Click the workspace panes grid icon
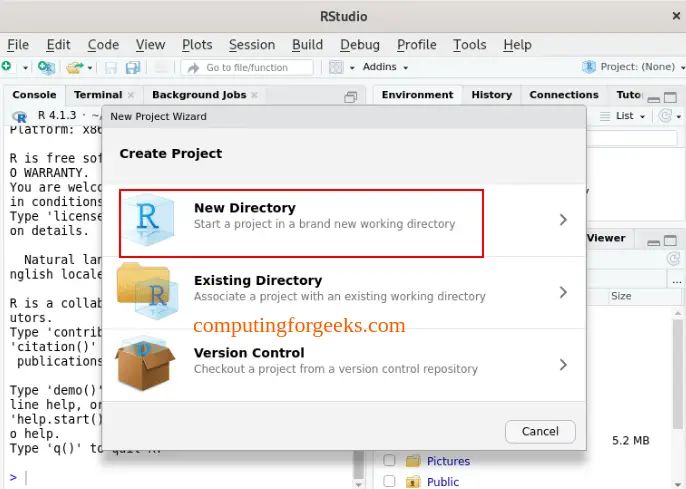686x489 pixels. (x=336, y=67)
